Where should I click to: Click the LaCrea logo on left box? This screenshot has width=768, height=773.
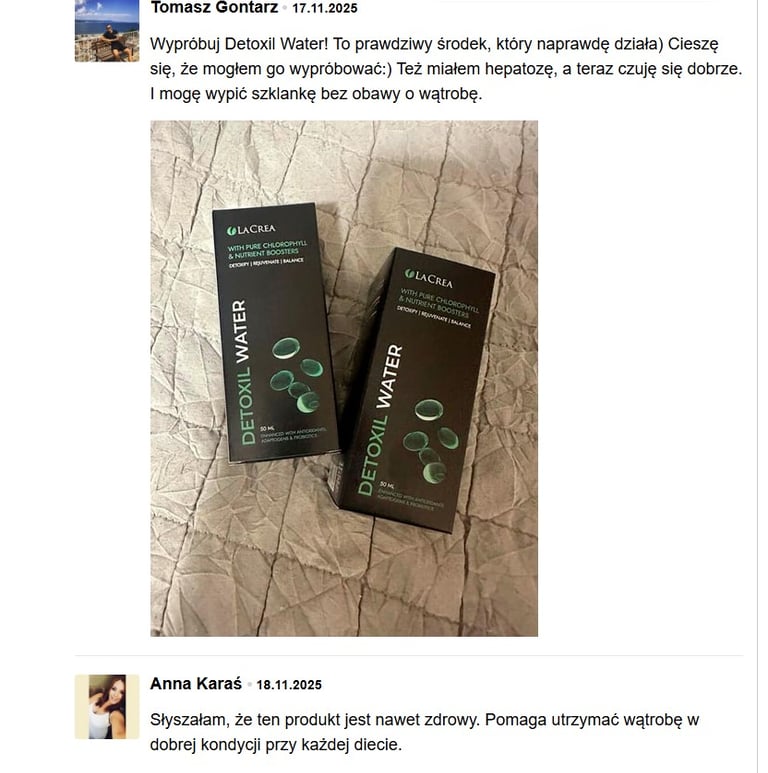pyautogui.click(x=251, y=230)
